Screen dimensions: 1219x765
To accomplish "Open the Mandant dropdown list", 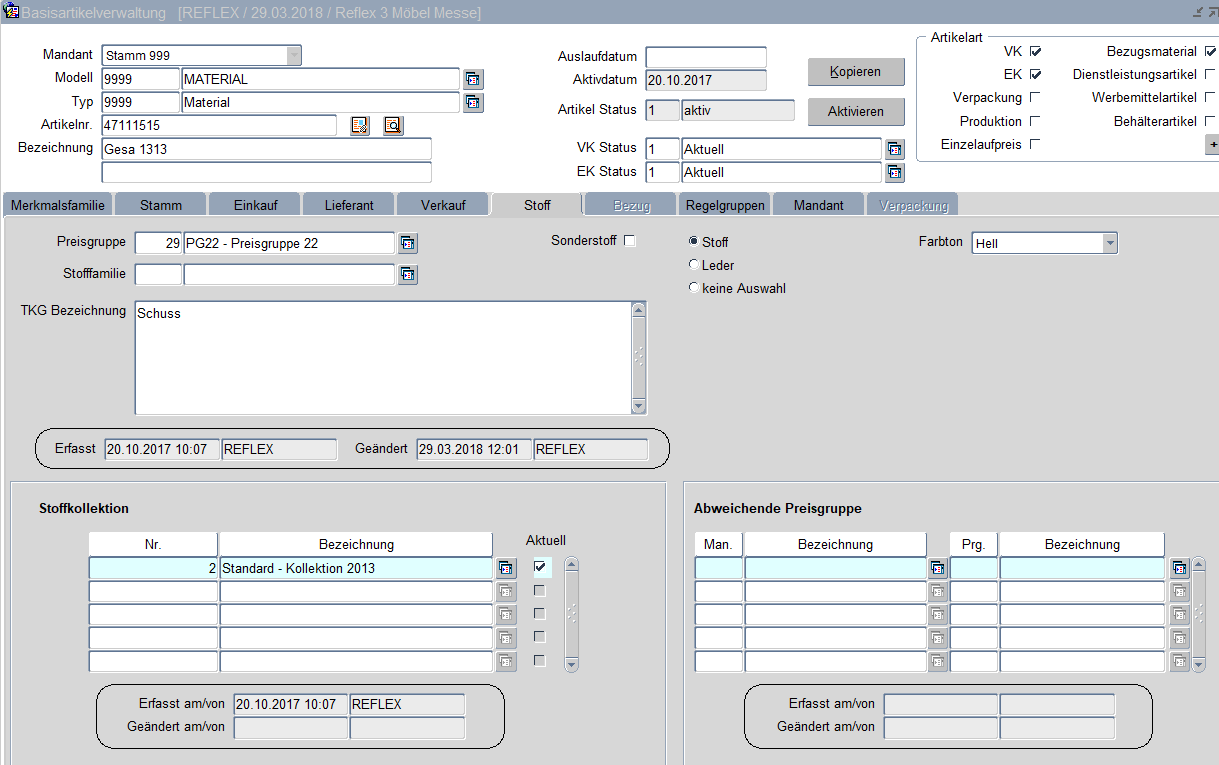I will coord(293,55).
